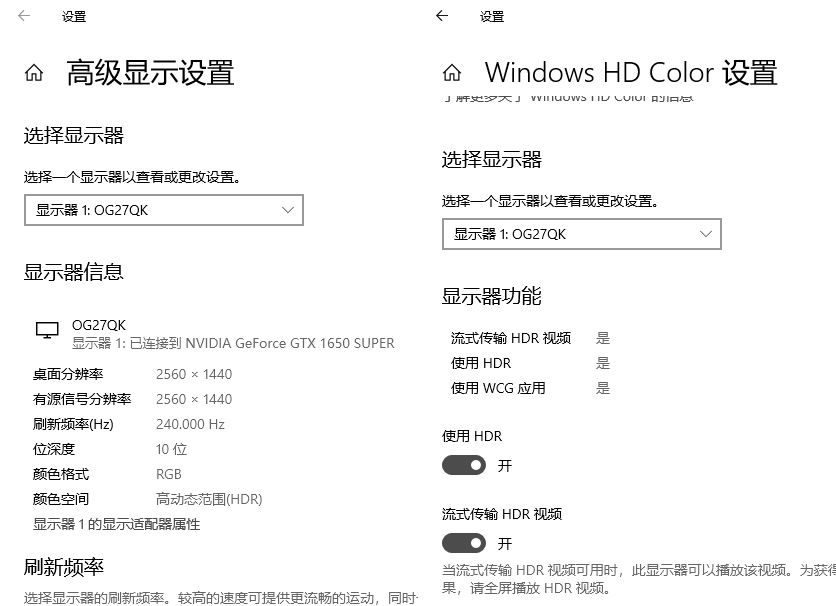
Task: Click the 刷新频率 section heading
Action: tap(64, 567)
